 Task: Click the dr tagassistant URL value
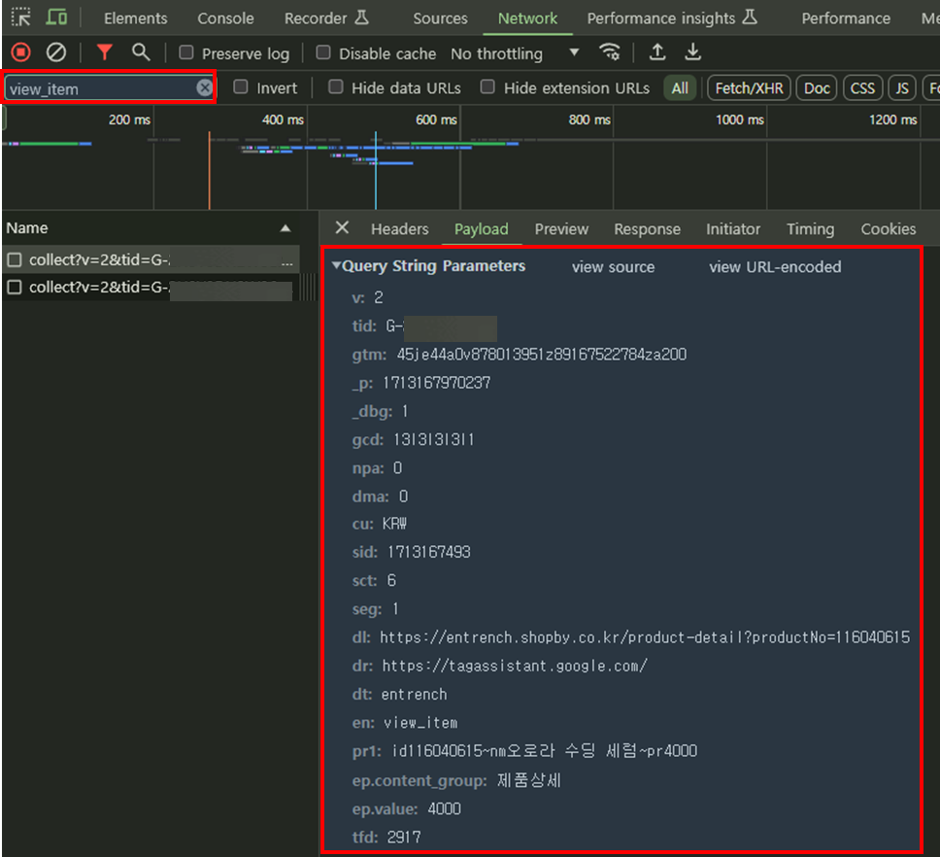coord(514,666)
